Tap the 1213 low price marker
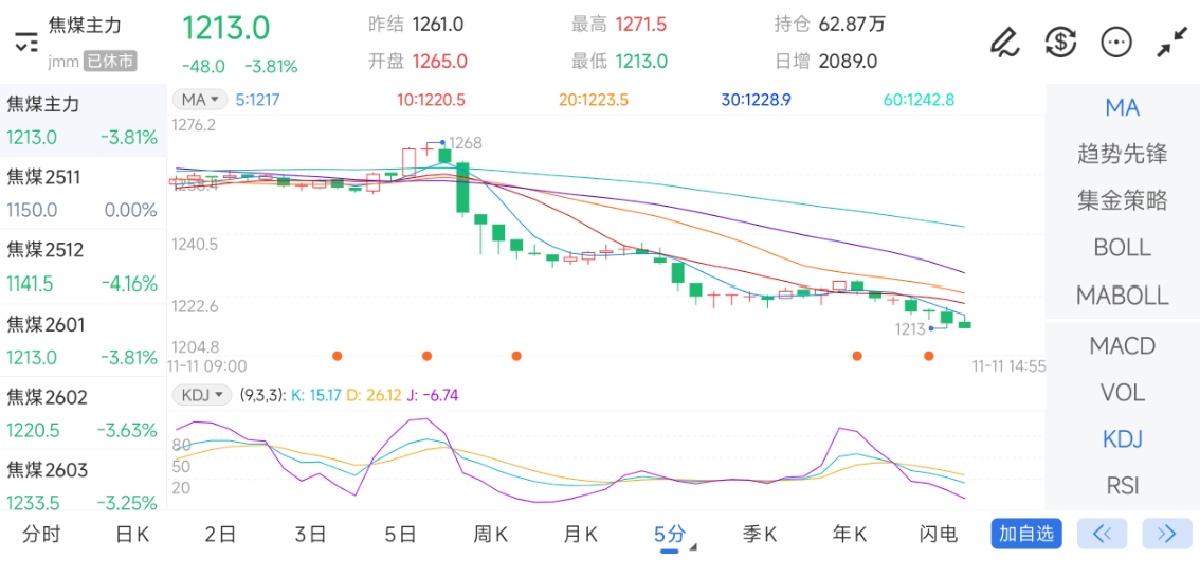1200x571 pixels. tap(910, 328)
